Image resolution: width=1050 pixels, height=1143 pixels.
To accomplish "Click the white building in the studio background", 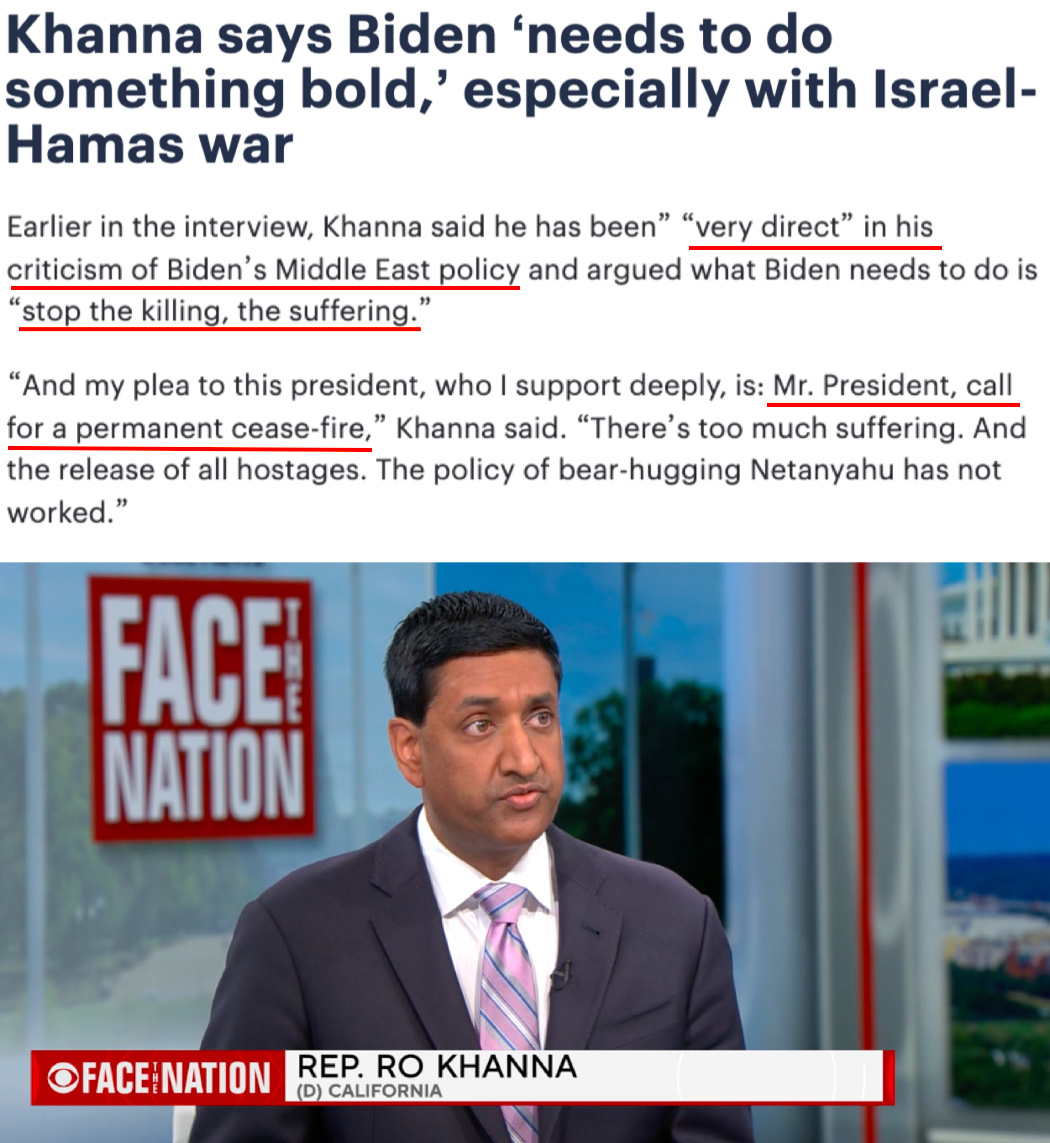I will pyautogui.click(x=995, y=612).
